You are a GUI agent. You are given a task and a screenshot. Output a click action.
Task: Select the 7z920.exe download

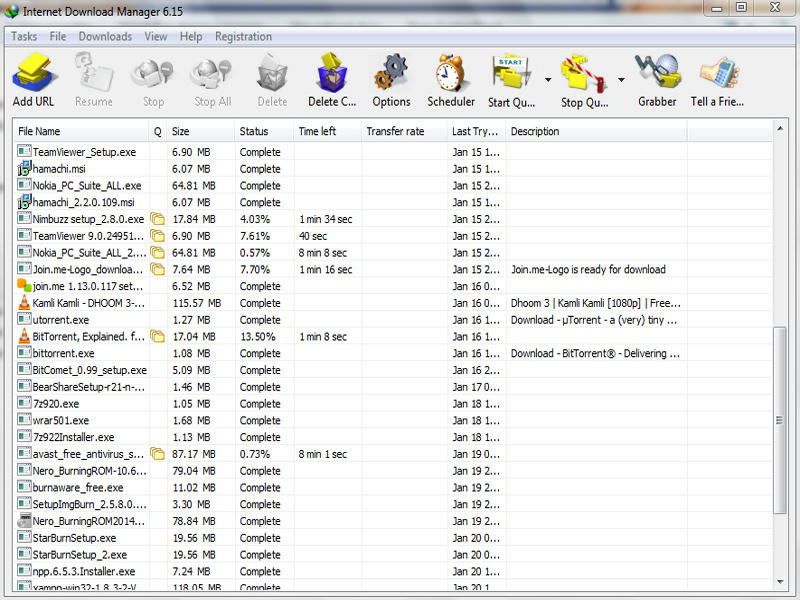[393, 404]
